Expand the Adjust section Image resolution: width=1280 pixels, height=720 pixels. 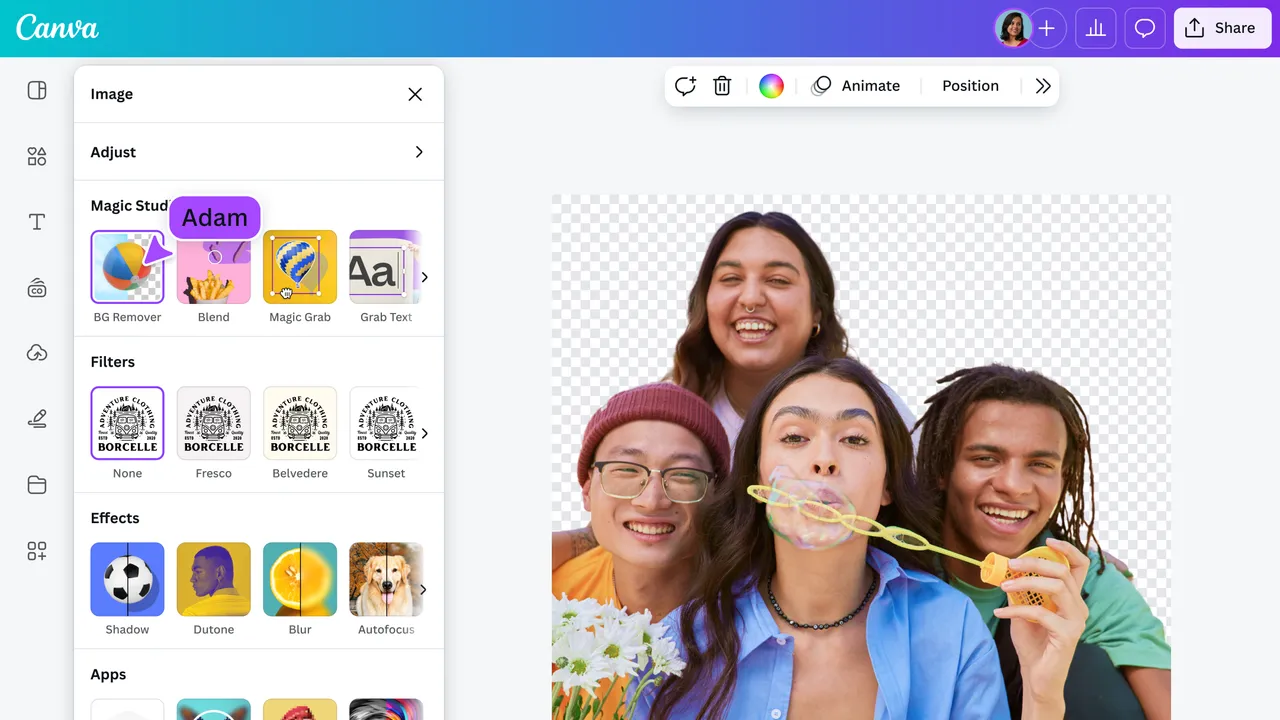point(259,152)
